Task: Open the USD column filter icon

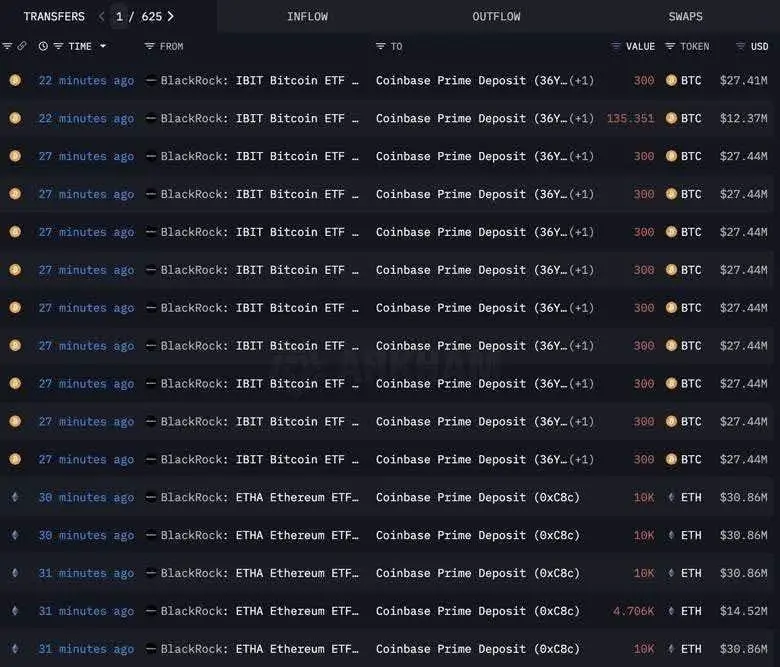Action: [740, 46]
